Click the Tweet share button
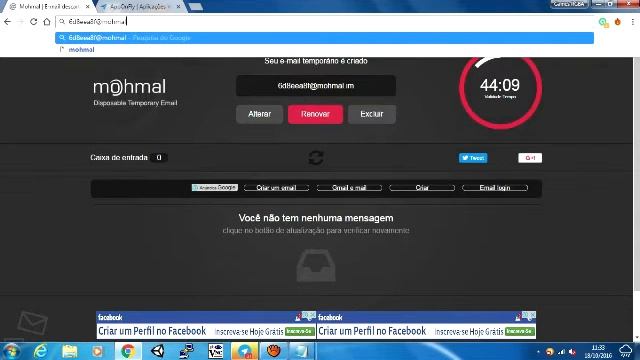 (473, 158)
